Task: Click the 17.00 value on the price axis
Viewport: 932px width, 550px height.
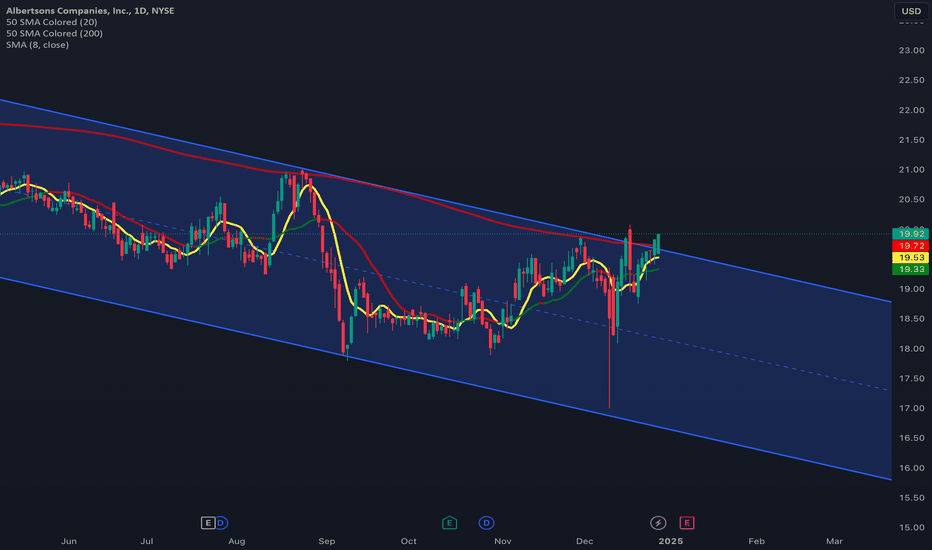Action: (x=911, y=408)
